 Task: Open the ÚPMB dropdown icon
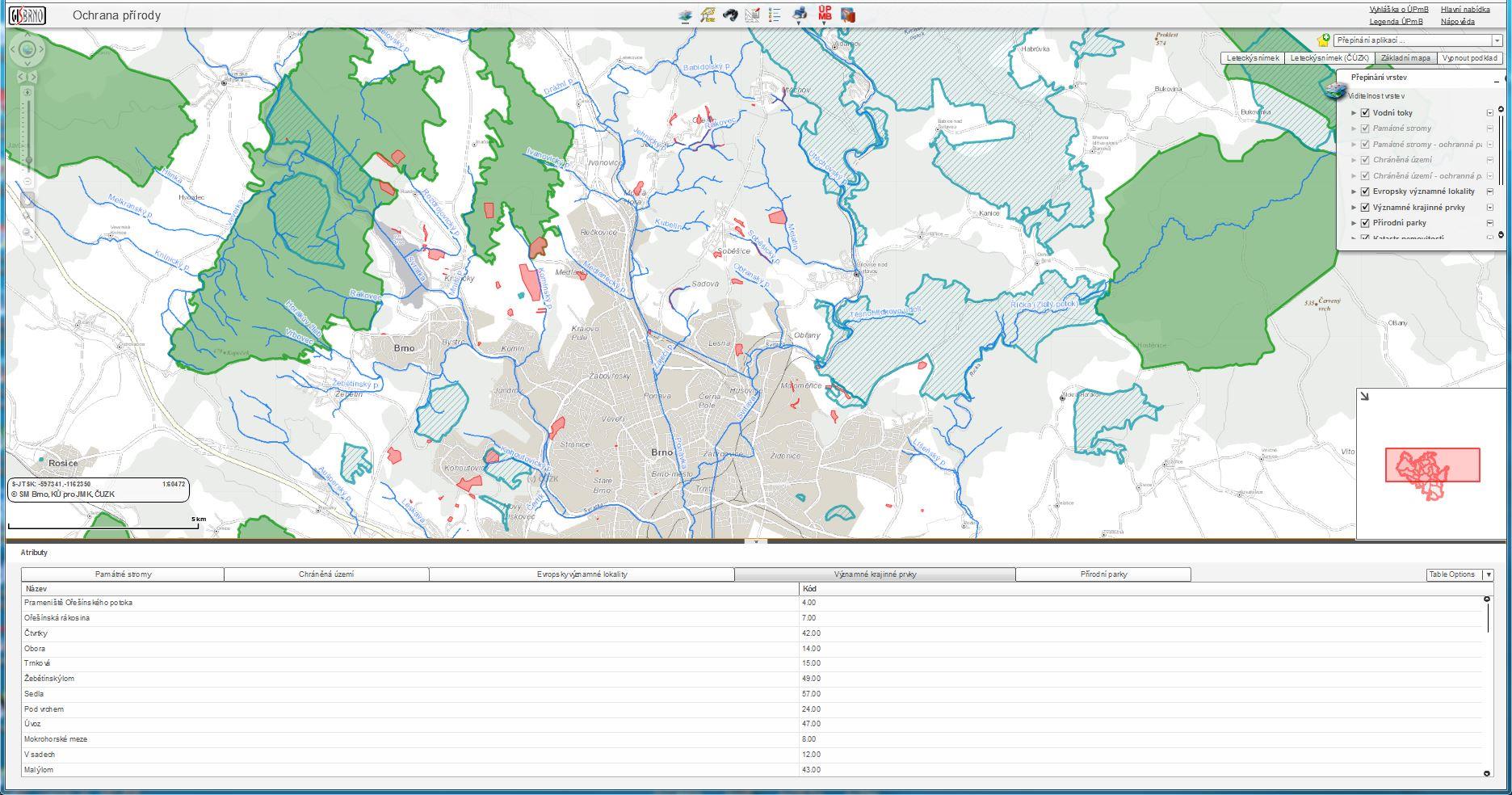click(x=824, y=15)
